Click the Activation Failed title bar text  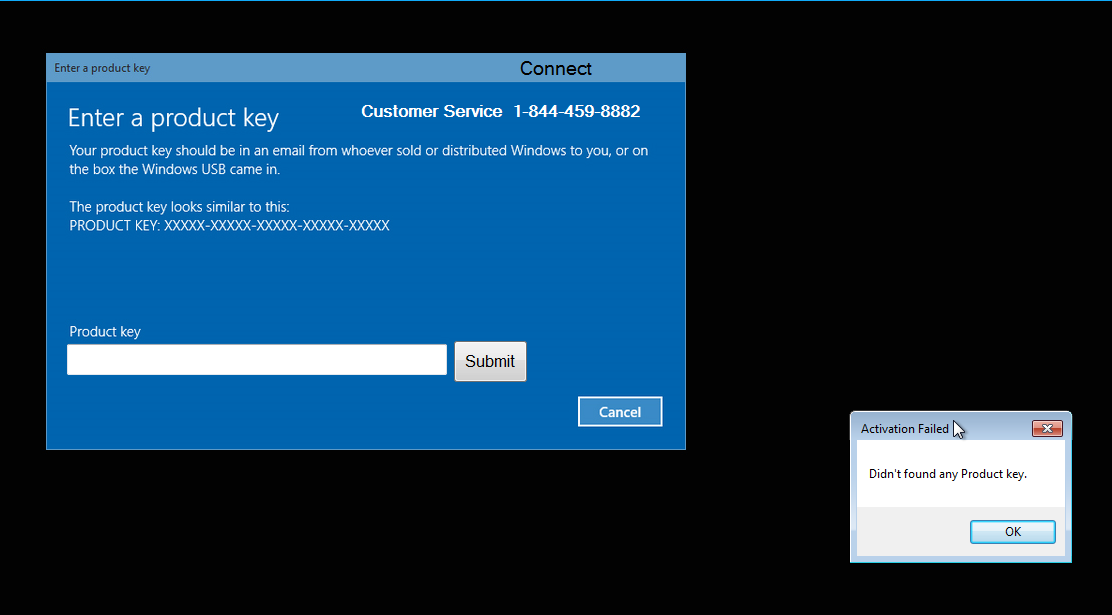(904, 429)
